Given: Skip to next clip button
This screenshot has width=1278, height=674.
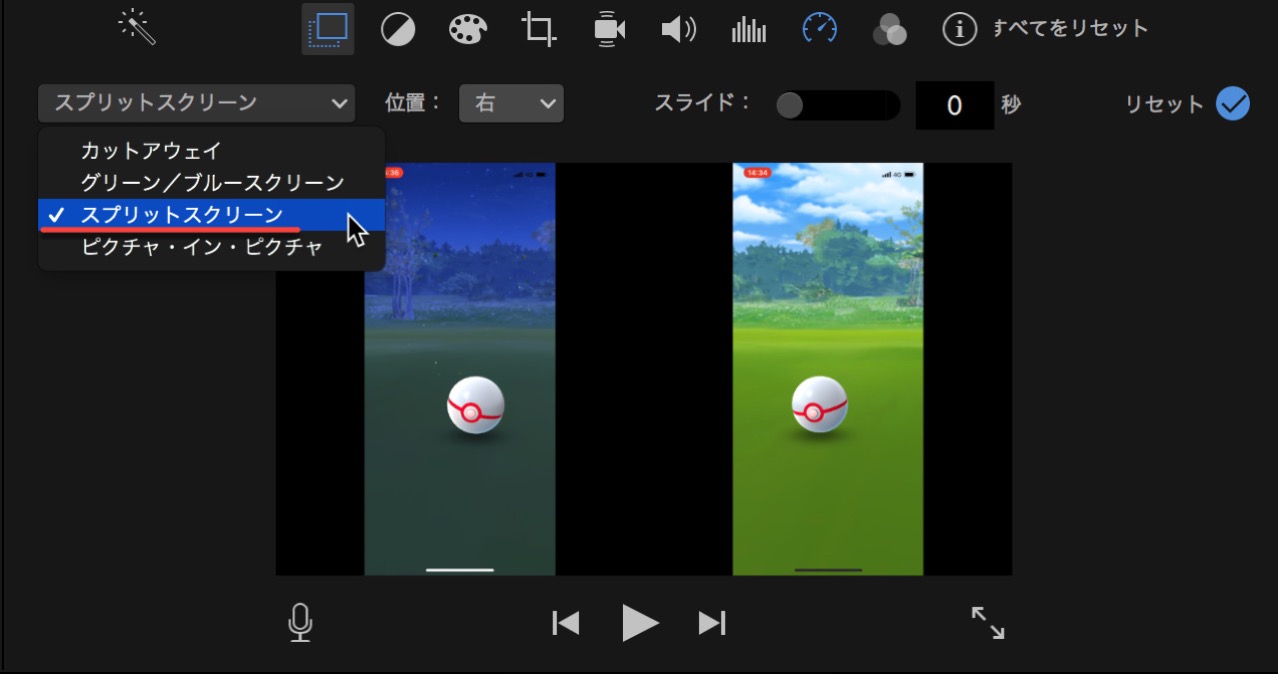Looking at the screenshot, I should [x=712, y=623].
